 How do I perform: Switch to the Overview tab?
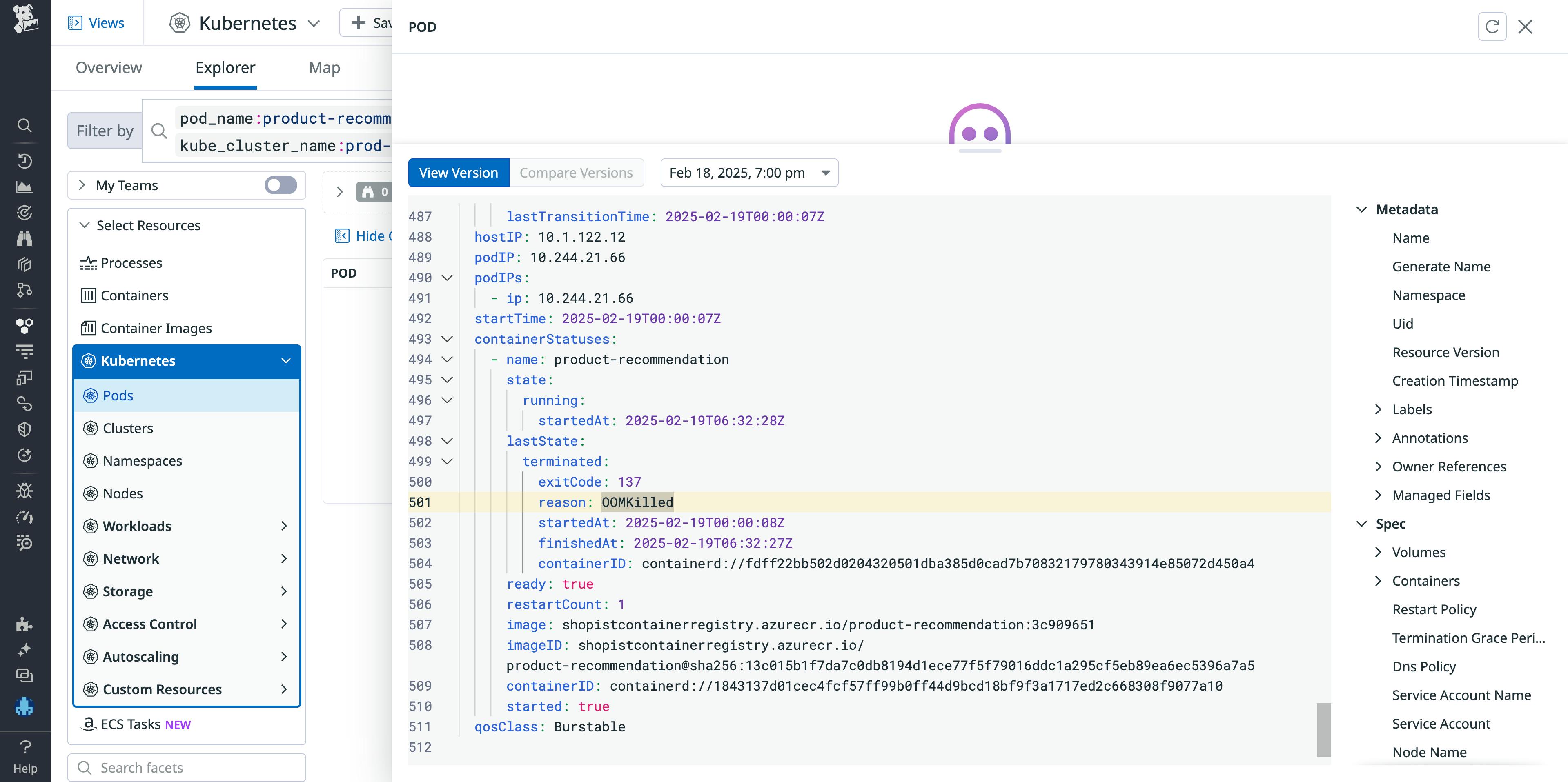pyautogui.click(x=108, y=68)
